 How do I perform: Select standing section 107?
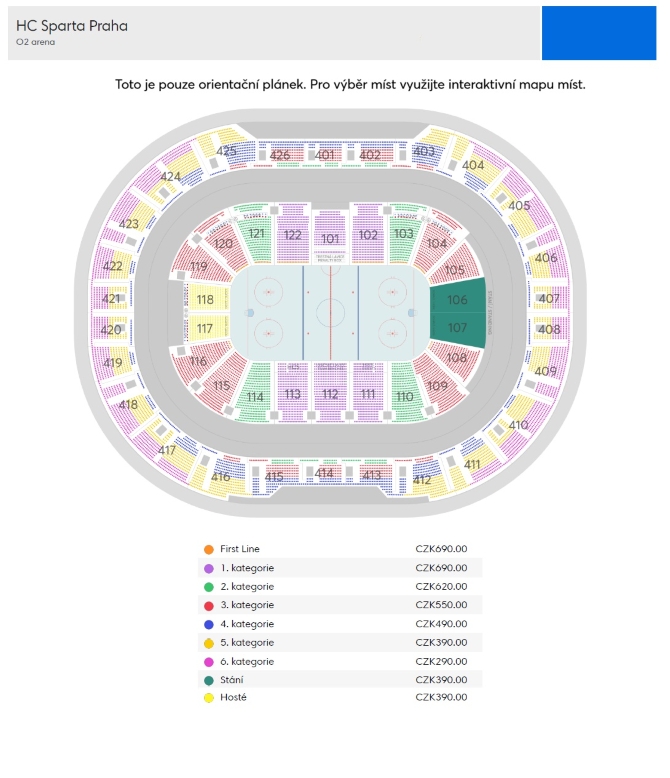(457, 328)
